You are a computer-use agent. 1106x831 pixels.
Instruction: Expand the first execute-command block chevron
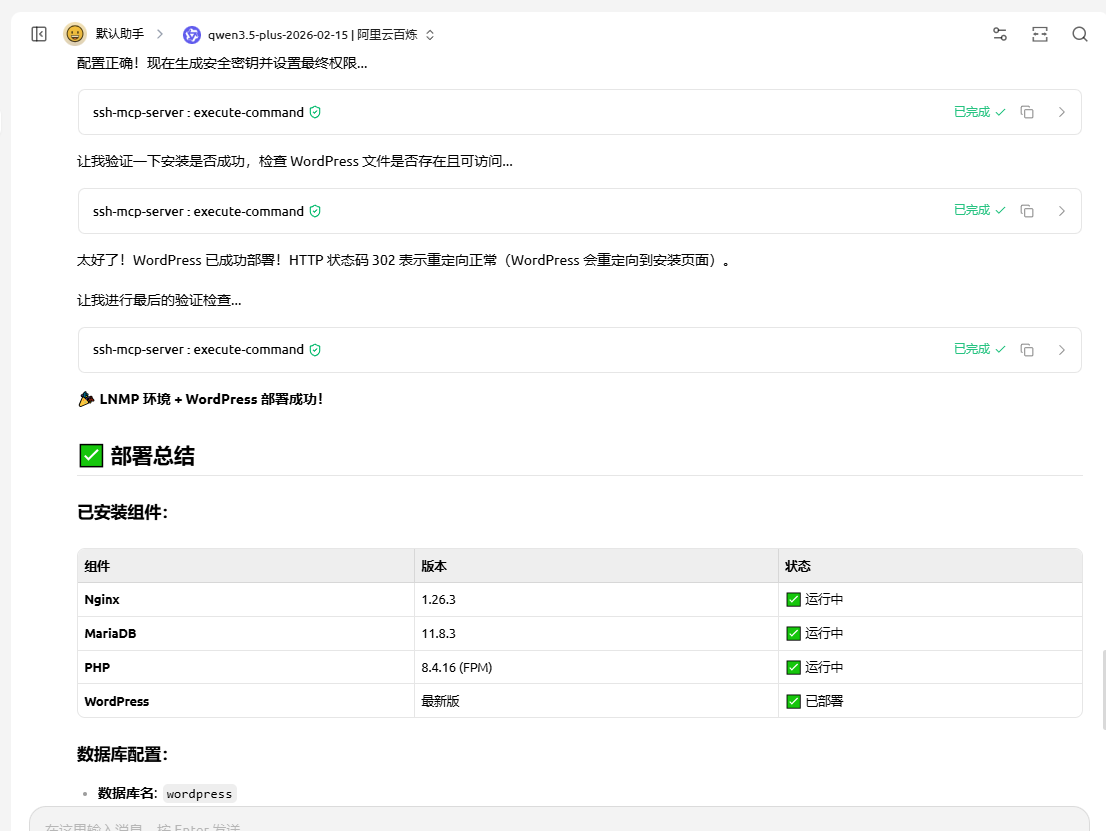click(1062, 112)
